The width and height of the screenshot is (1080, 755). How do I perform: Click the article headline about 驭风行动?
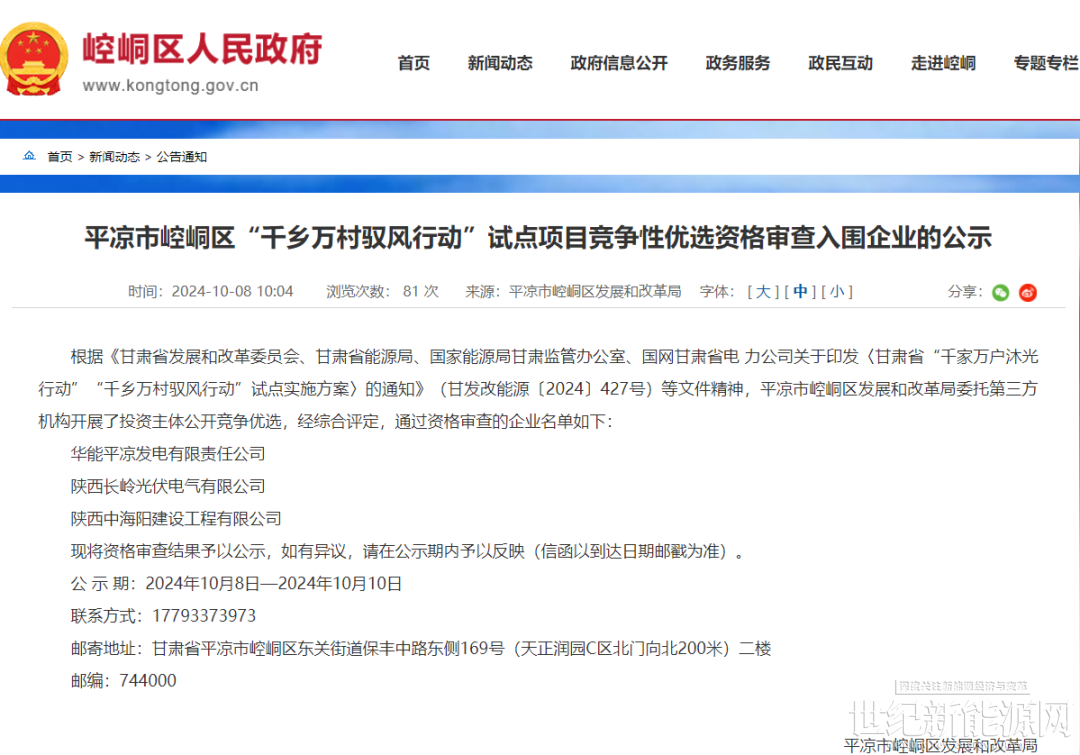coord(538,238)
